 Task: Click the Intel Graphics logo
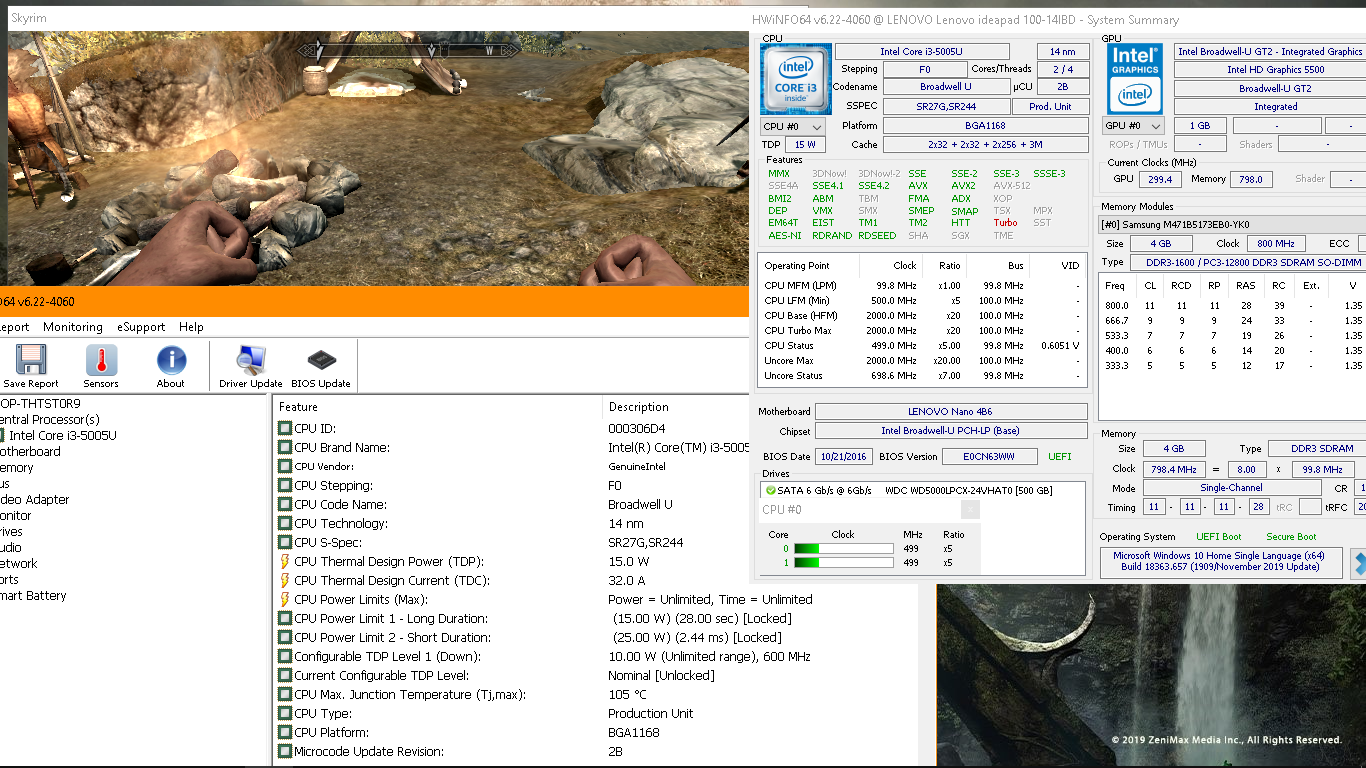coord(1135,79)
